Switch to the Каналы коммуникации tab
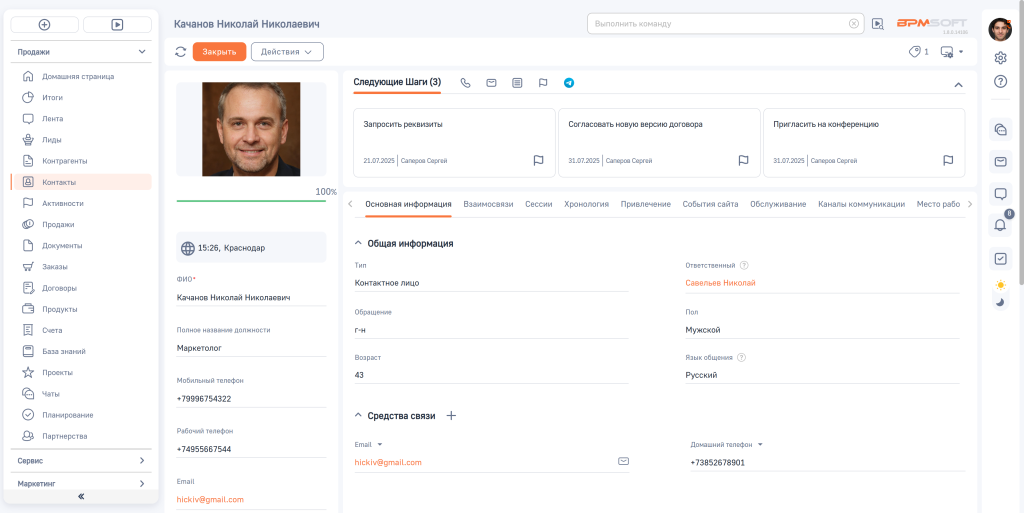 861,204
